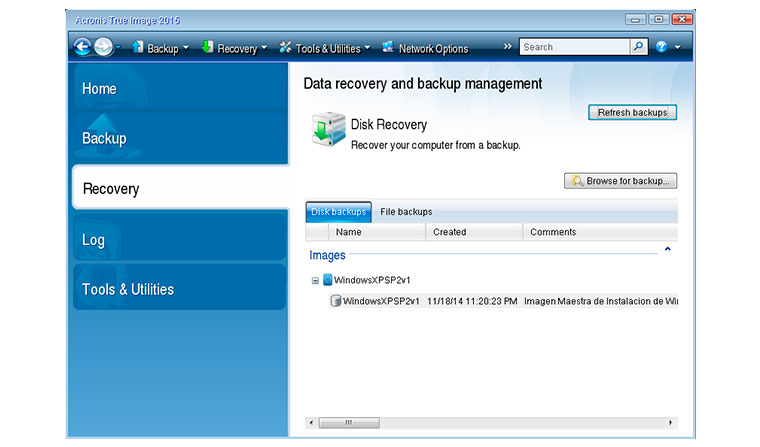Screen dimensions: 760x447
Task: Click the Images group heading
Action: tap(327, 255)
